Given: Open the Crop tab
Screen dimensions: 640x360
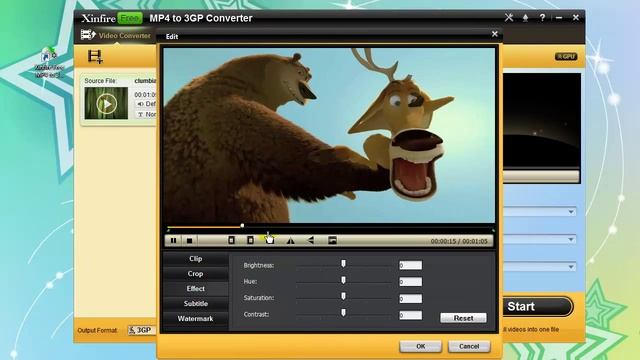Looking at the screenshot, I should [196, 274].
